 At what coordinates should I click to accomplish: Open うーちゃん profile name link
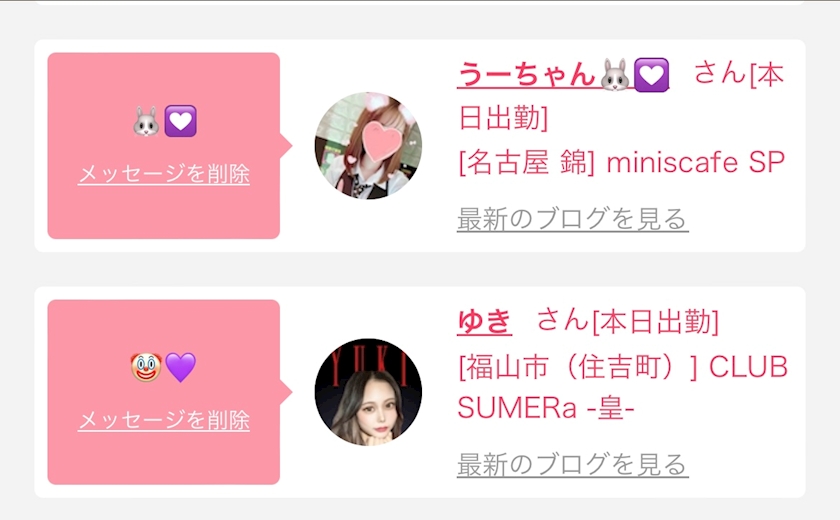click(563, 74)
